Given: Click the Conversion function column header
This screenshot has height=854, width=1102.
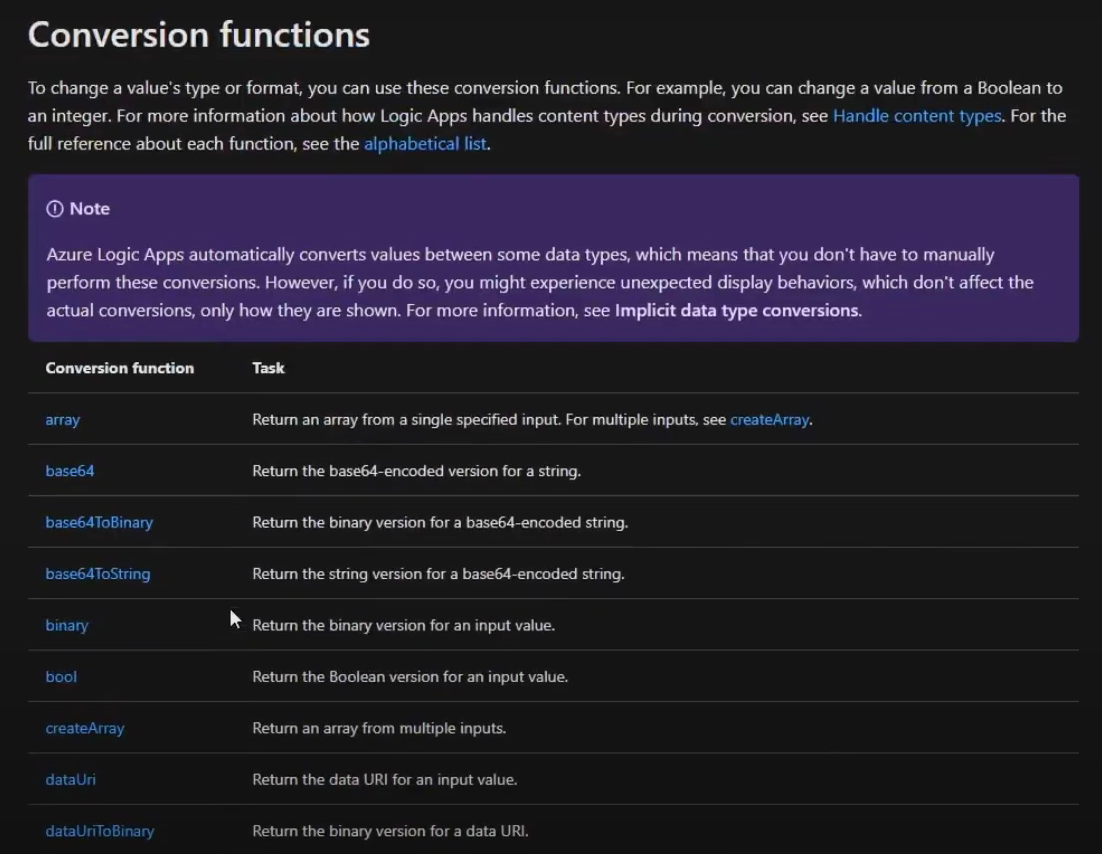Looking at the screenshot, I should click(x=119, y=368).
